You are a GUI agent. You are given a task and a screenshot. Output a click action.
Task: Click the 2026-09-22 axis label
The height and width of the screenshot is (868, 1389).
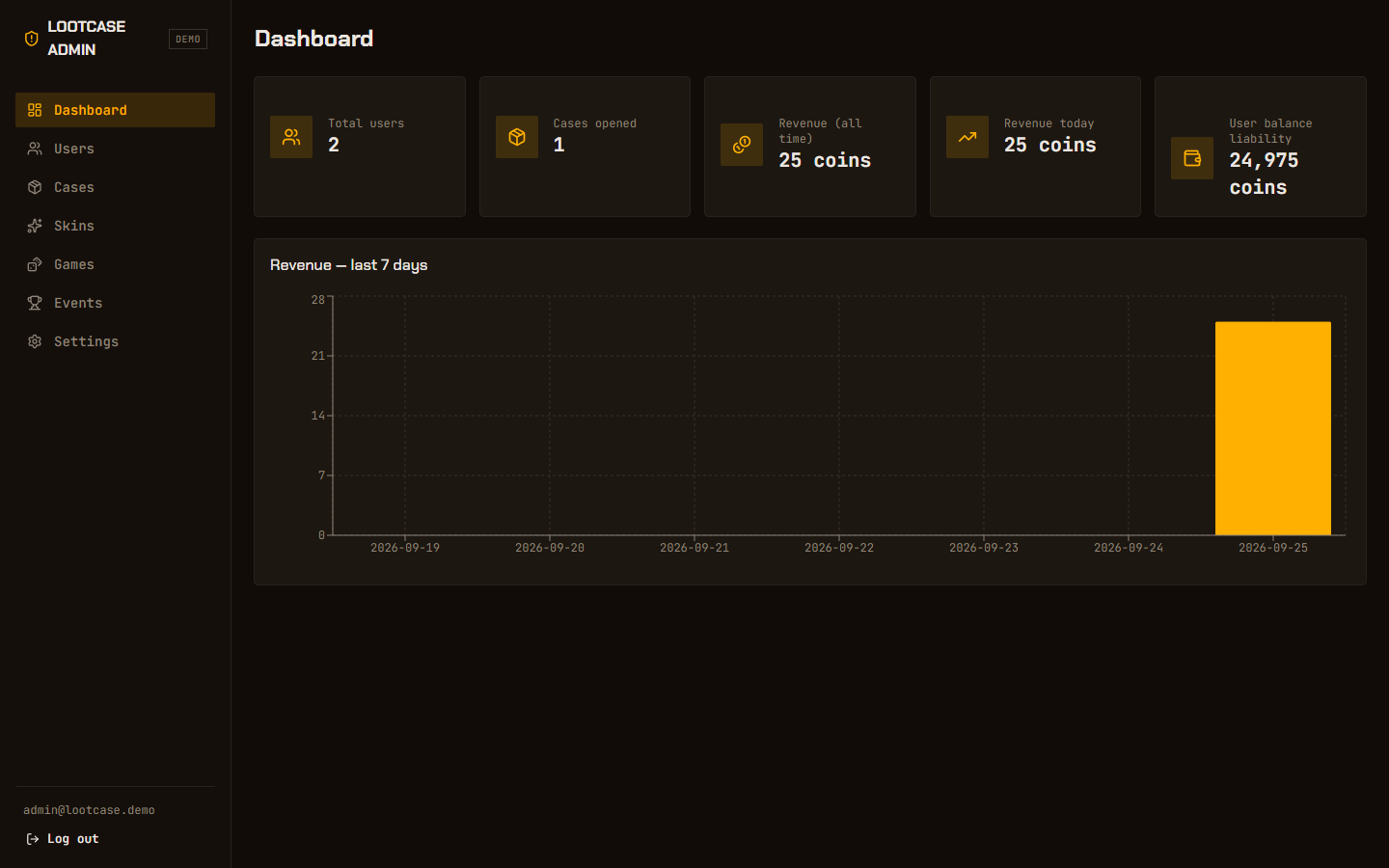[839, 548]
